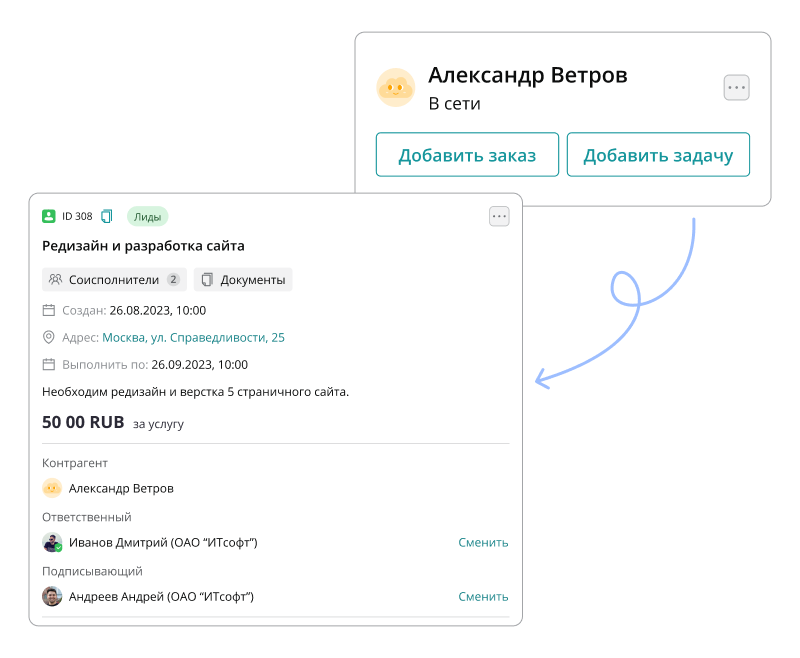Click the Лиды status tag
The image size is (800, 658).
[x=147, y=216]
